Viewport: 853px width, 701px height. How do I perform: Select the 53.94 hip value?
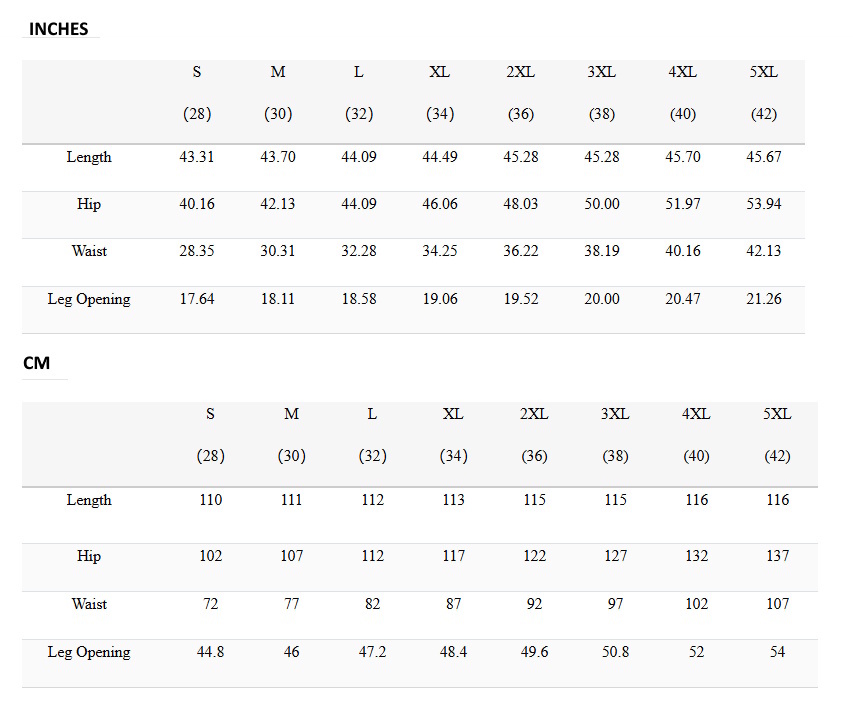point(764,204)
